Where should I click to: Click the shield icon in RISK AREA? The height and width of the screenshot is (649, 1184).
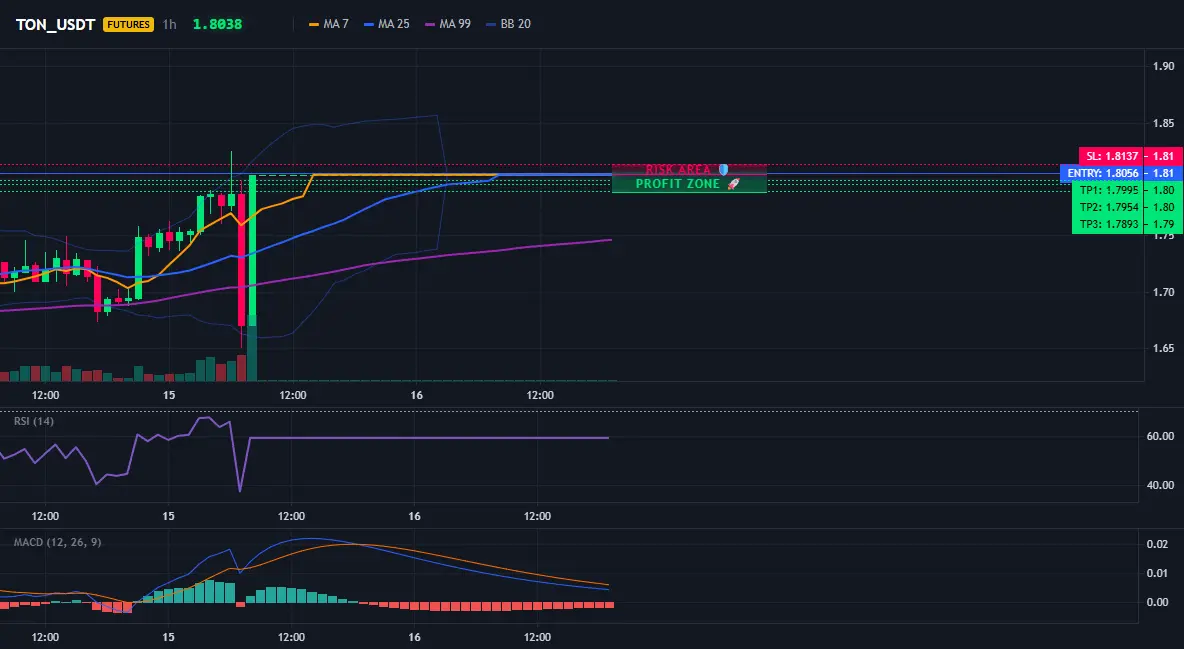(723, 169)
